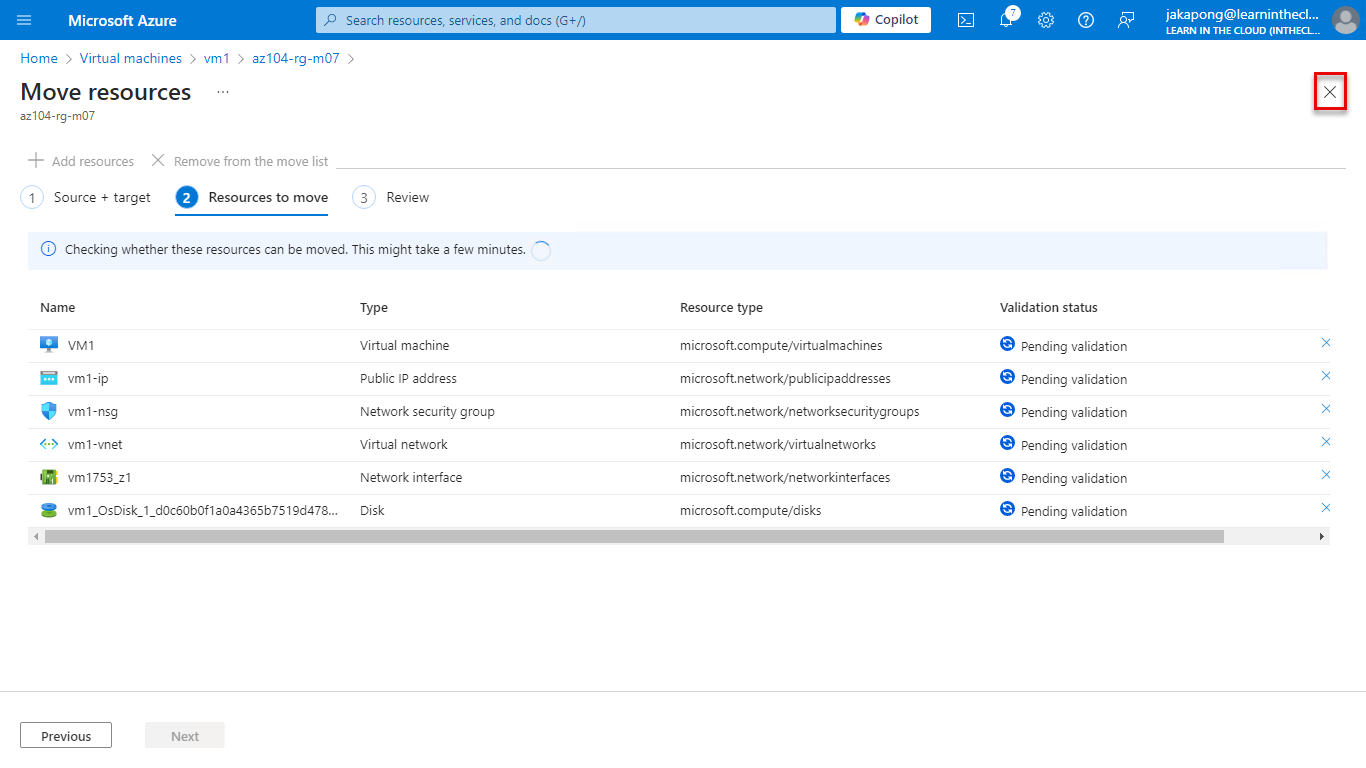Image resolution: width=1366 pixels, height=768 pixels.
Task: Remove vm1753_z1 from the list
Action: 1326,475
